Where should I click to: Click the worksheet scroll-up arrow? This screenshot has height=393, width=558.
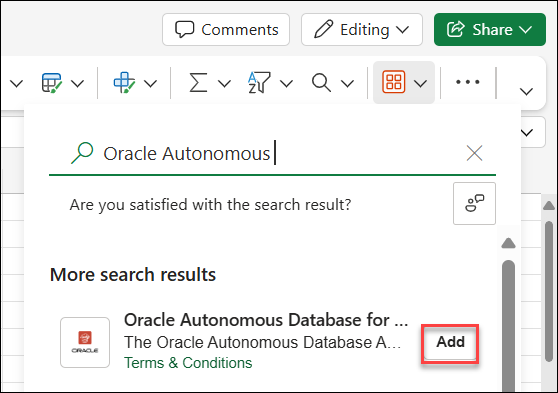549,205
